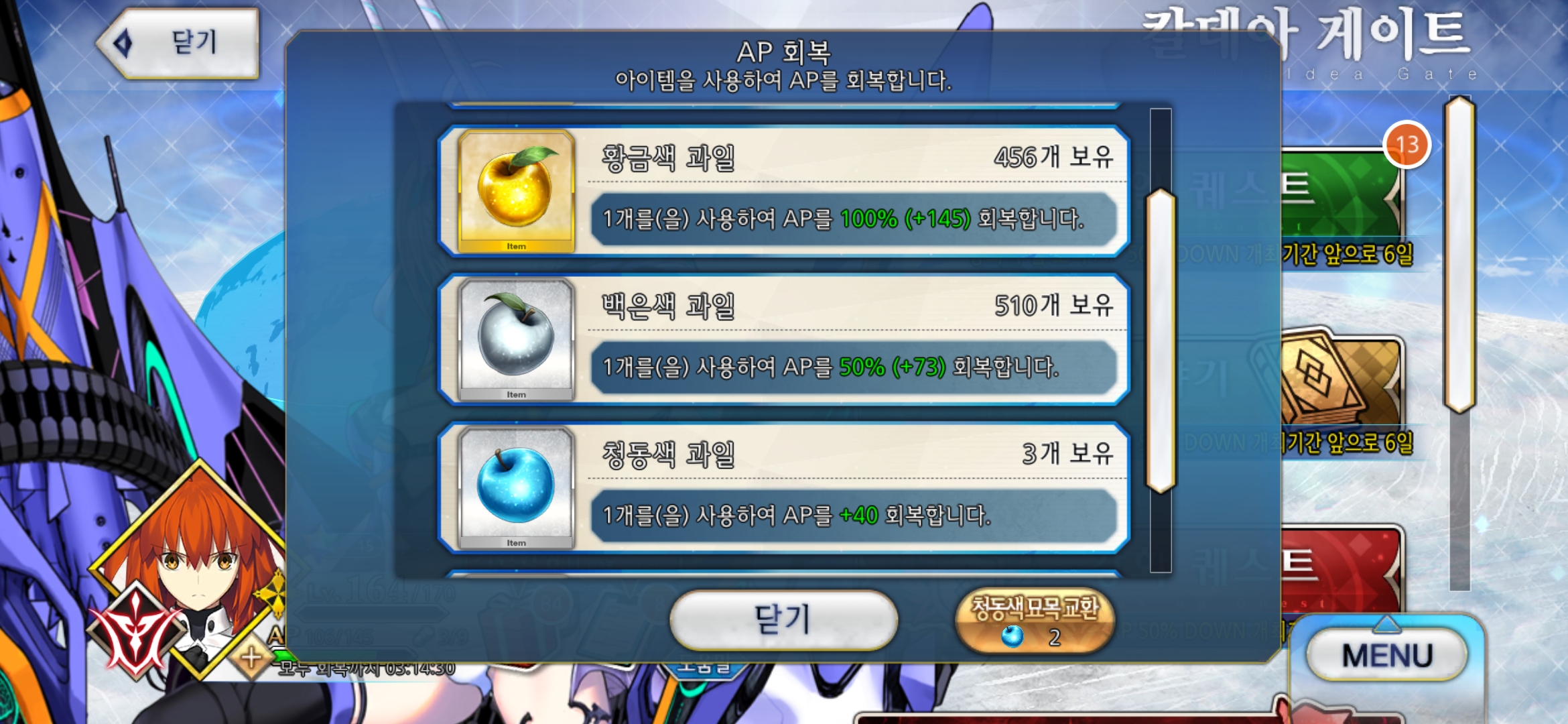The height and width of the screenshot is (724, 1568).
Task: Expand the MENU button
Action: pos(1387,654)
